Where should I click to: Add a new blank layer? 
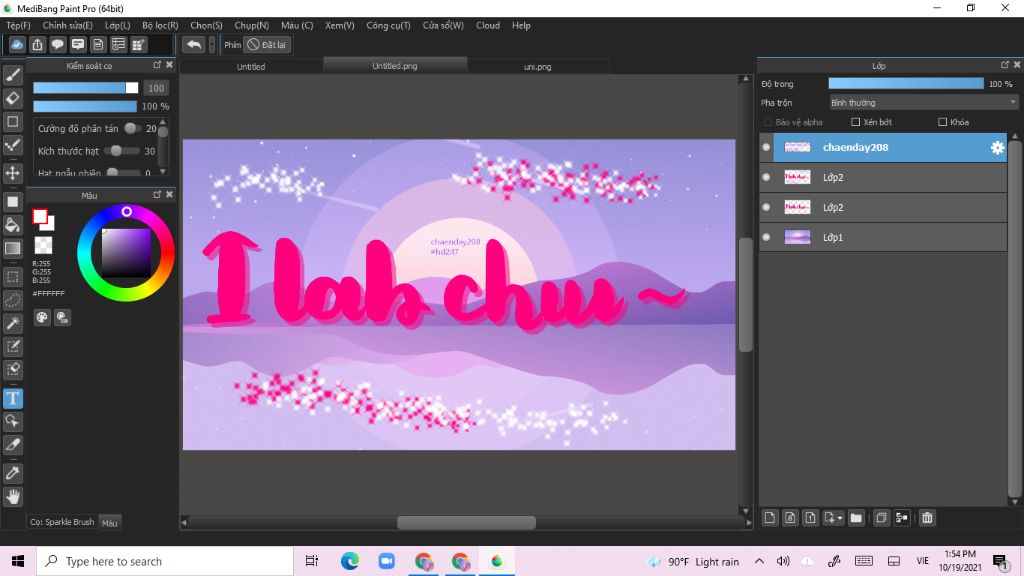pos(770,518)
